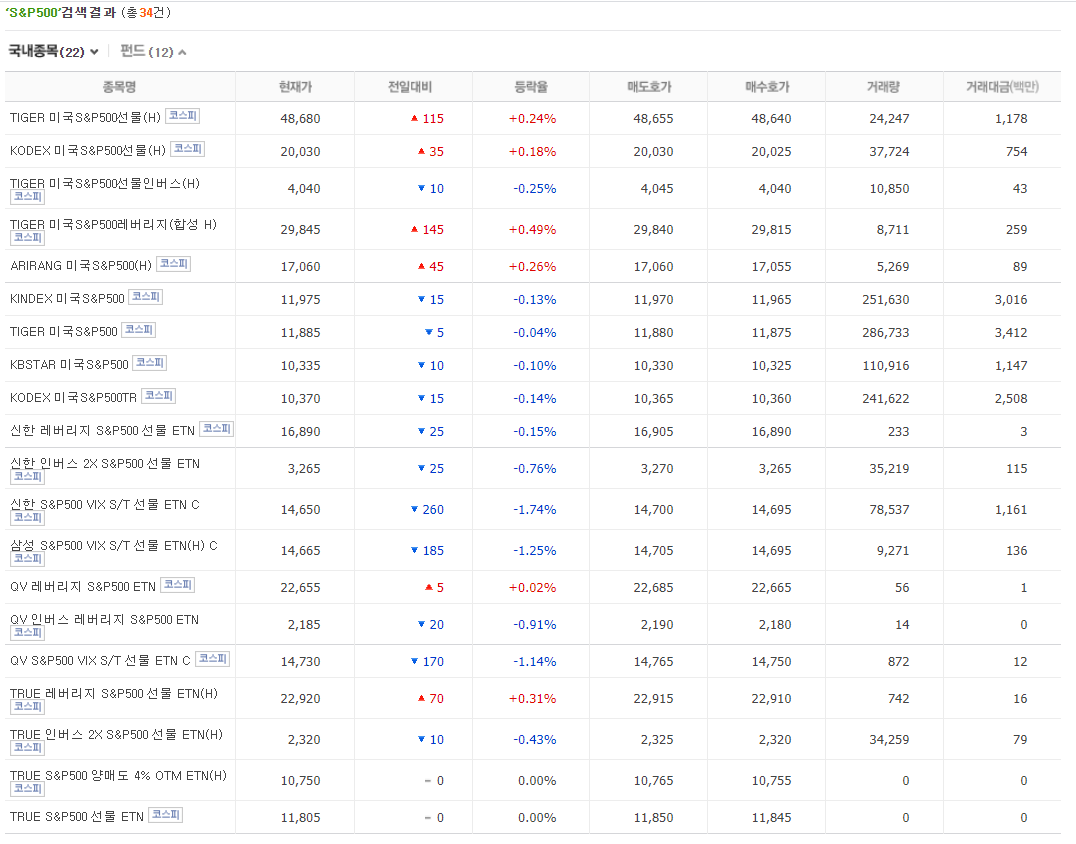Image resolution: width=1076 pixels, height=844 pixels.
Task: Click the current price 48,680 cell
Action: (x=300, y=119)
